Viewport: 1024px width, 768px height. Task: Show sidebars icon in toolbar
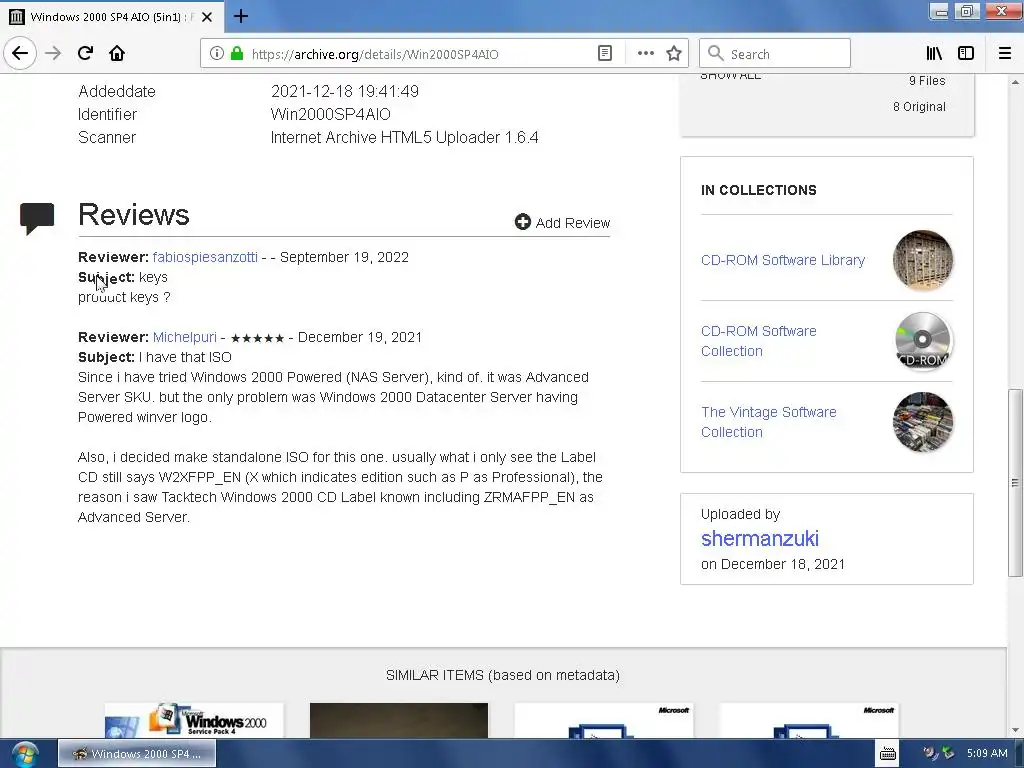(966, 54)
